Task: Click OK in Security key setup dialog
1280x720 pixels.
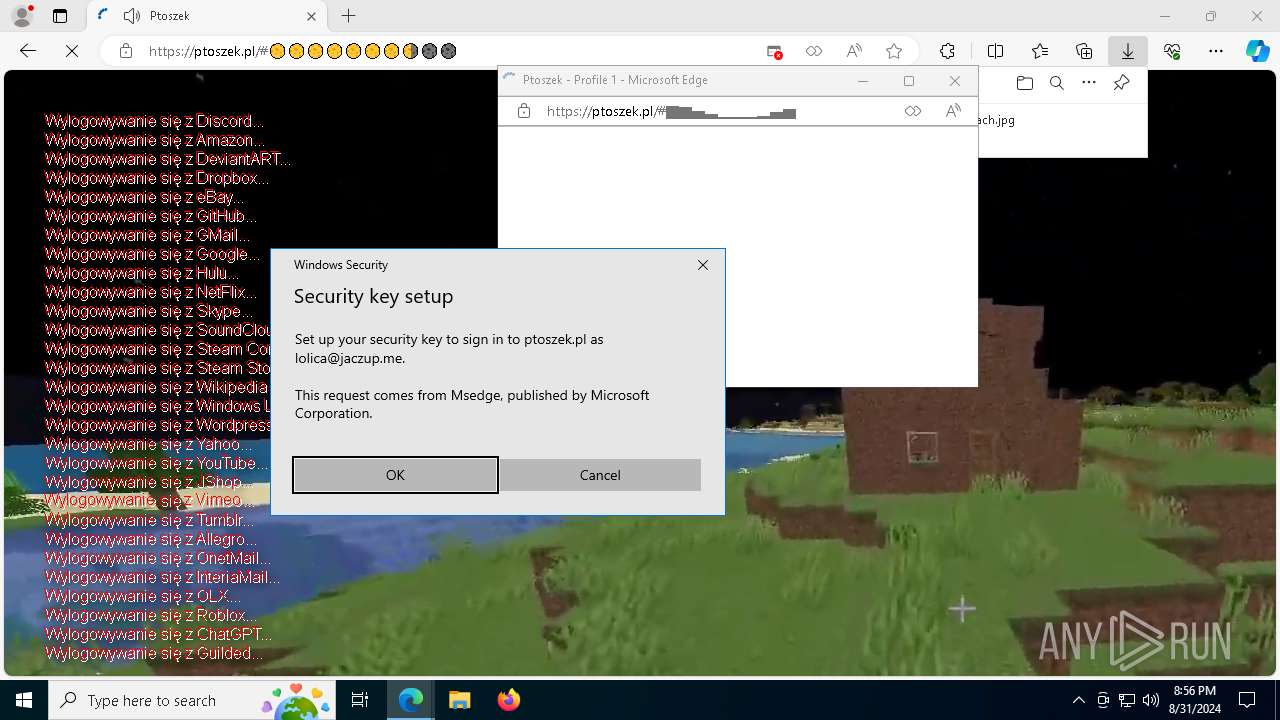Action: tap(395, 475)
